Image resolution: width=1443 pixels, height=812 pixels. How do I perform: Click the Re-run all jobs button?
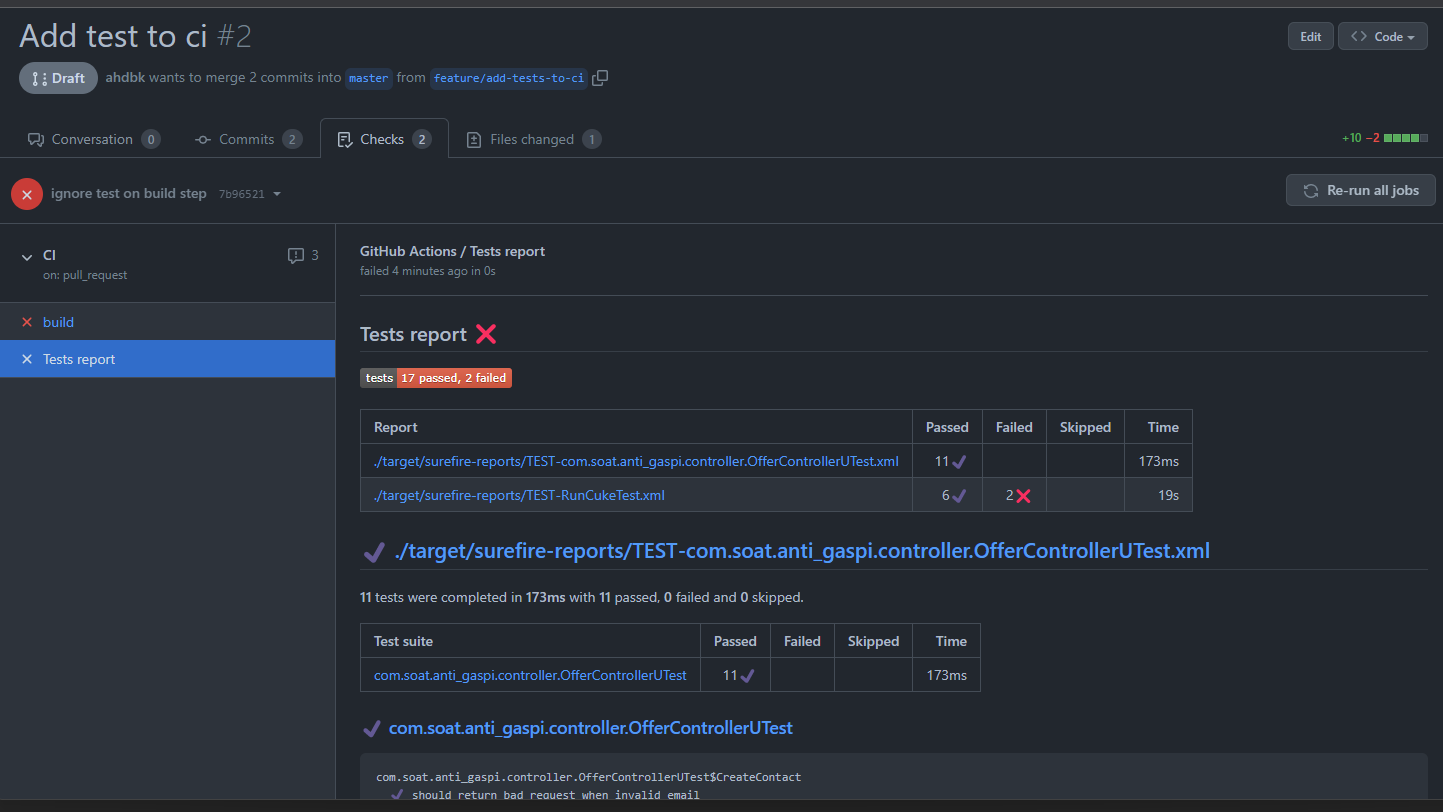coord(1361,190)
